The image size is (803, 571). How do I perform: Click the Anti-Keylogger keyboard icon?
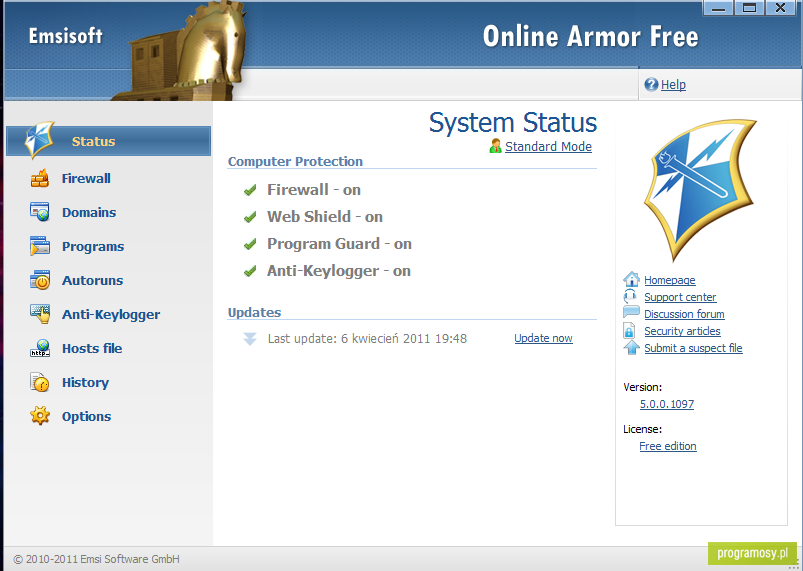[39, 314]
